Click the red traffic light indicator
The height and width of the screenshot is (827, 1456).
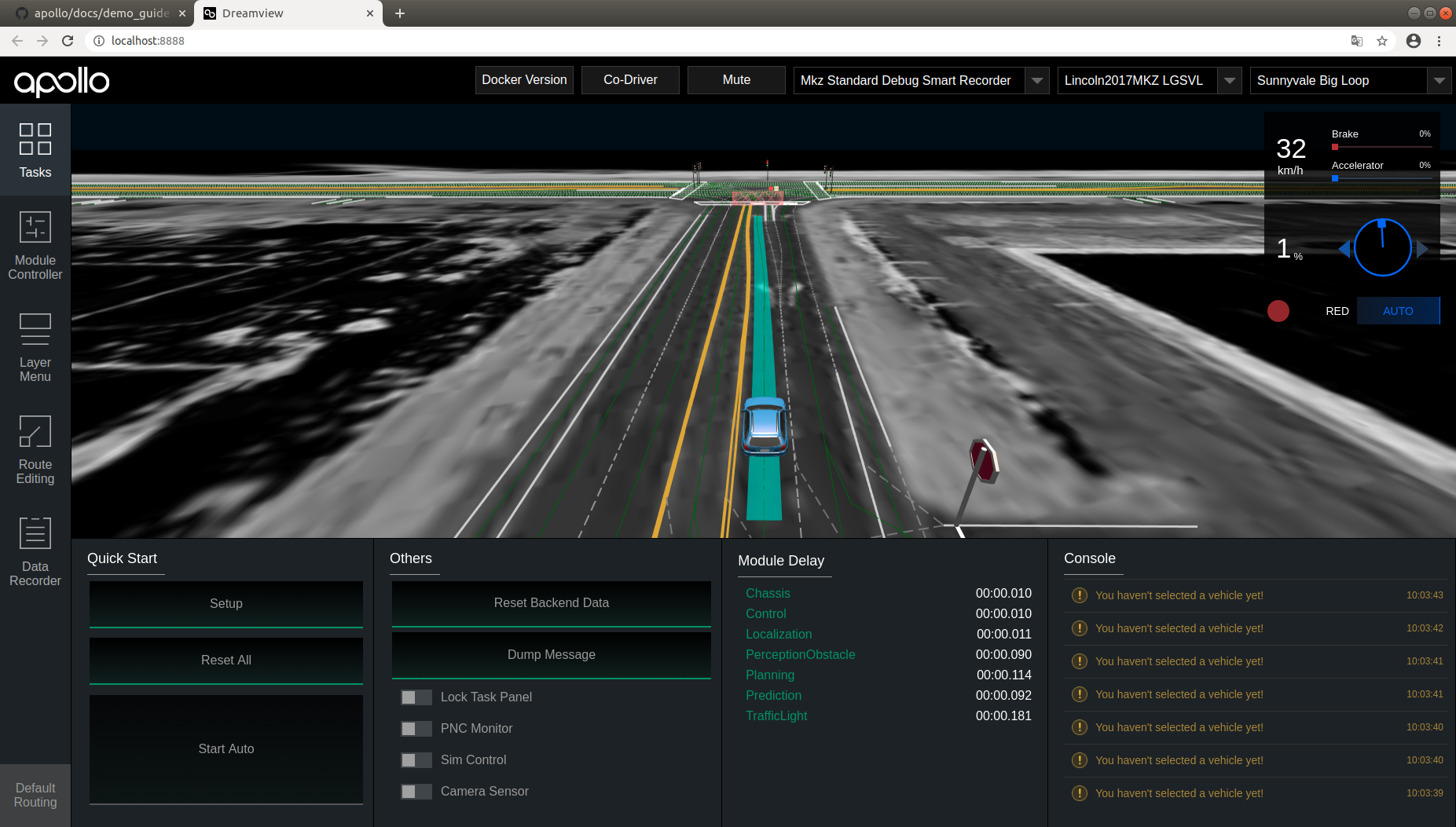[x=1278, y=311]
